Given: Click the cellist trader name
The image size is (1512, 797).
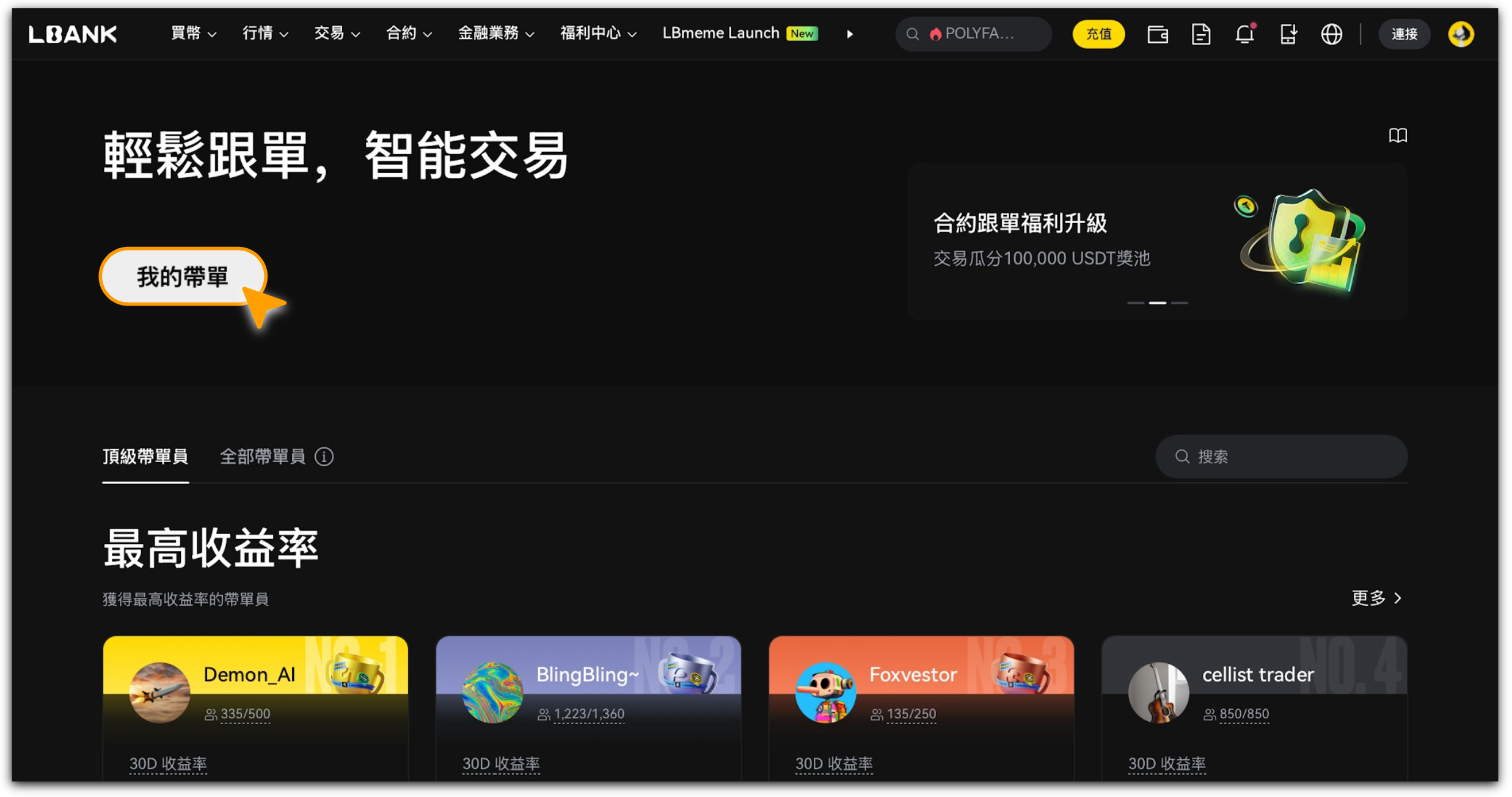Looking at the screenshot, I should pos(1257,675).
